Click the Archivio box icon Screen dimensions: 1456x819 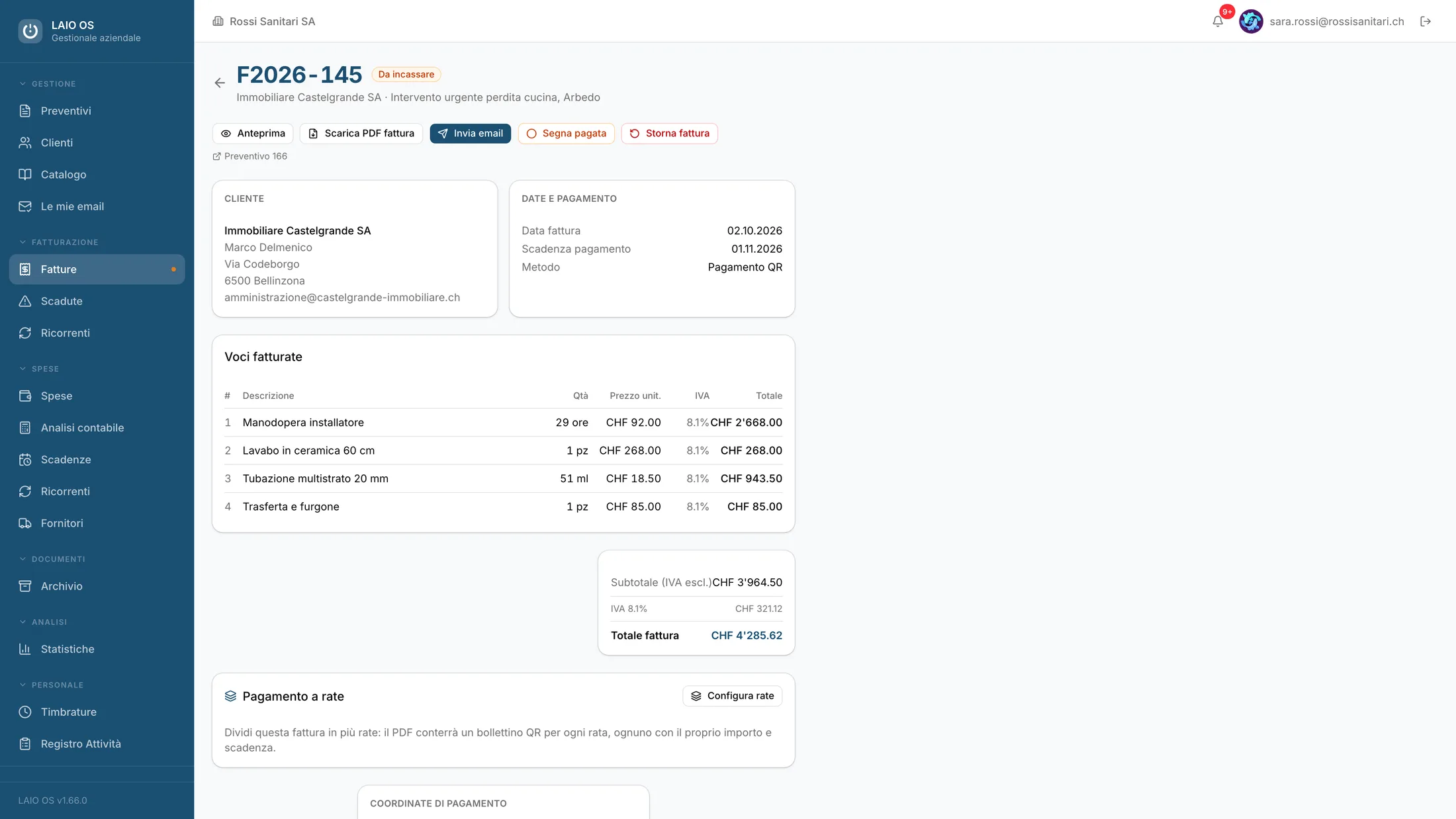pos(25,585)
